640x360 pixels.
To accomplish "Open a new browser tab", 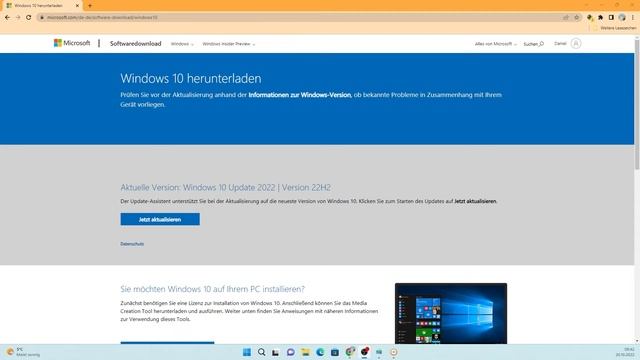I will tap(90, 6).
